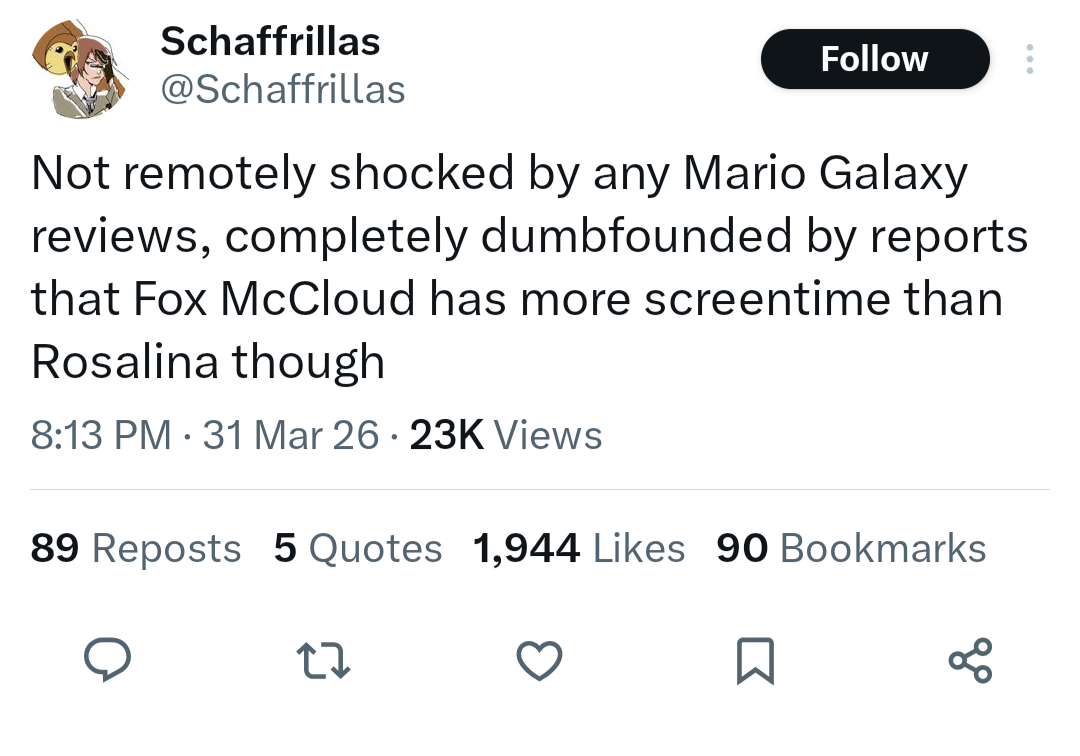Open the 23K Views analytics
The height and width of the screenshot is (756, 1080).
click(506, 435)
